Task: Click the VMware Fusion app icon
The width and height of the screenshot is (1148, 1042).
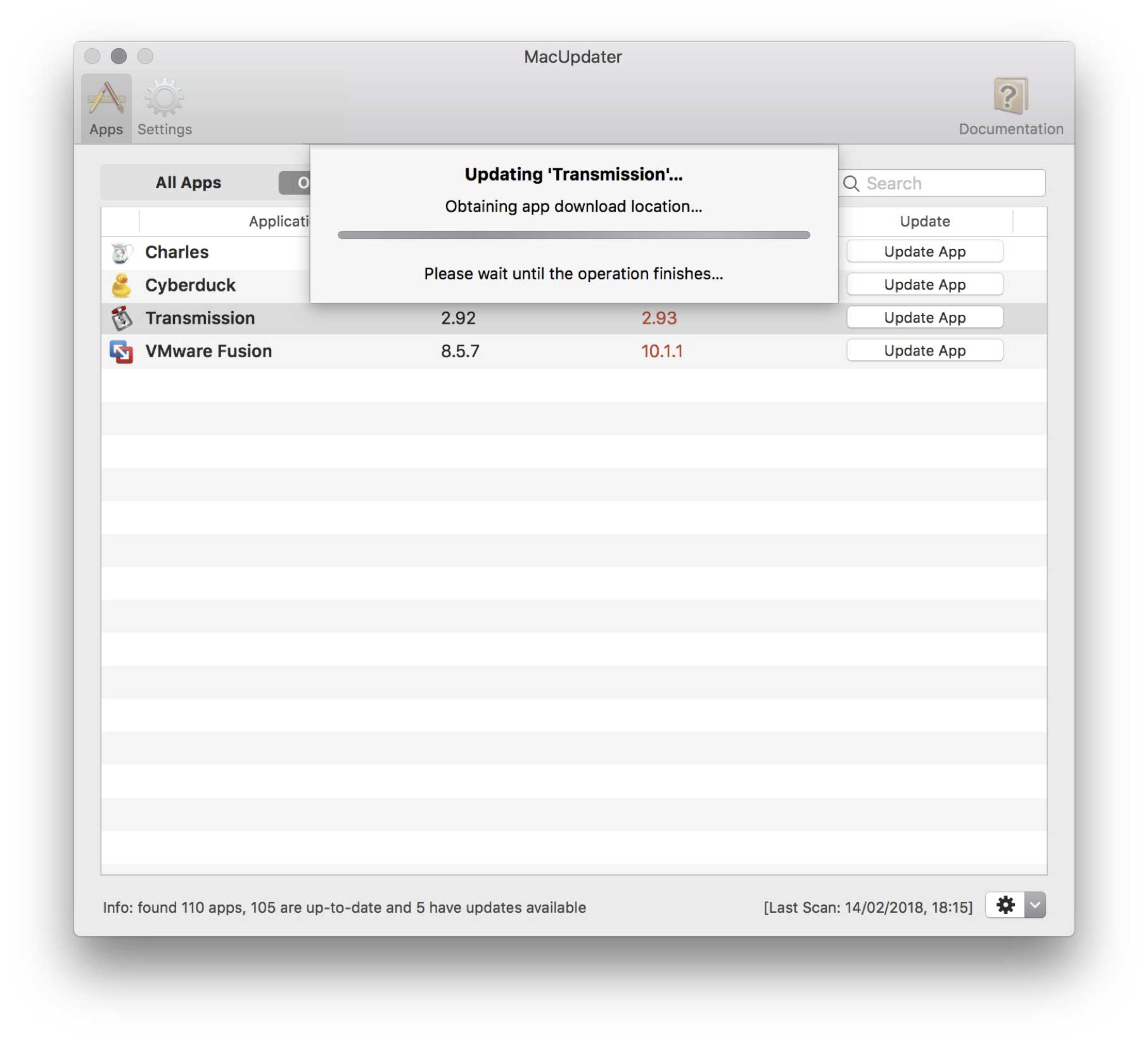Action: coord(121,352)
